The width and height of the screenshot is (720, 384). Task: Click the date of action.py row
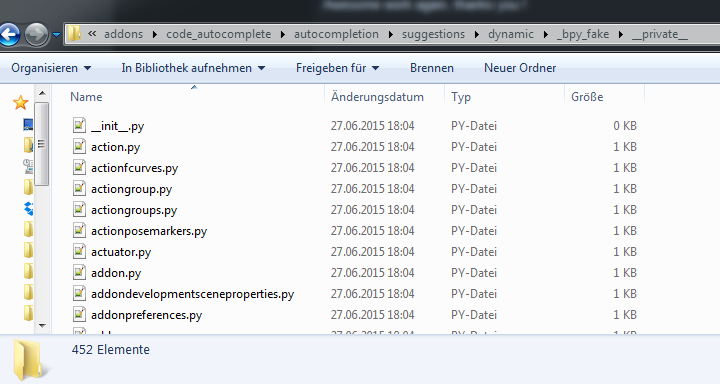click(372, 147)
